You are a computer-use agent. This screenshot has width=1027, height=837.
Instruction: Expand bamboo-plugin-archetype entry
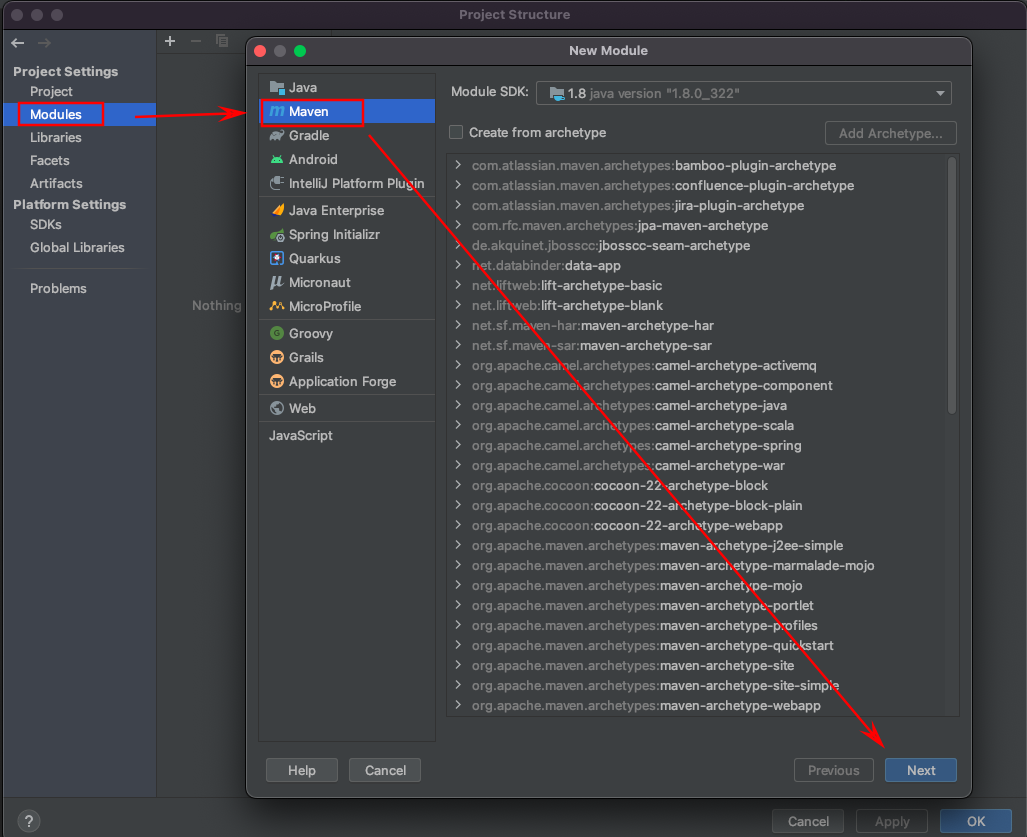point(458,165)
